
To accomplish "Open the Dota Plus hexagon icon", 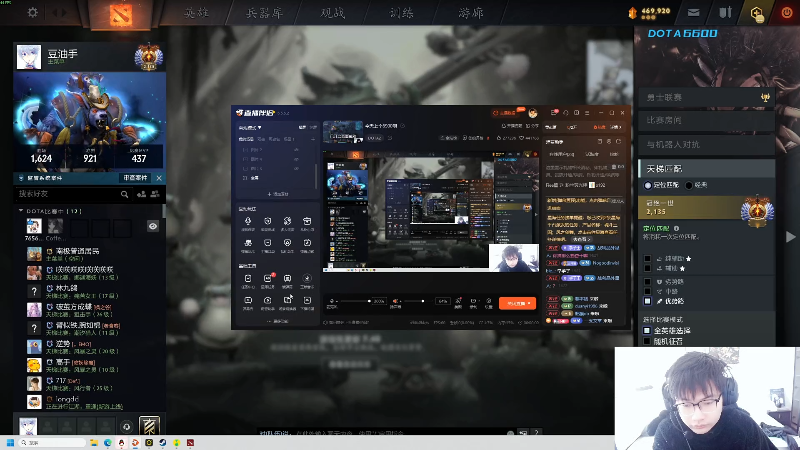I will point(757,13).
